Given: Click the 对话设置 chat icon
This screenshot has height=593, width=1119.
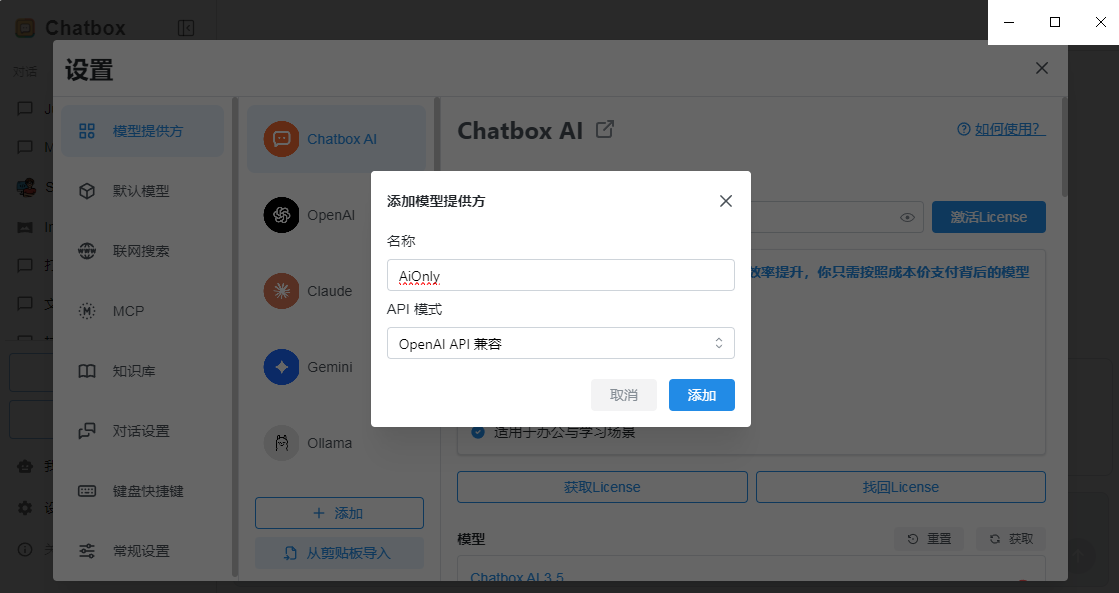Looking at the screenshot, I should pyautogui.click(x=87, y=431).
